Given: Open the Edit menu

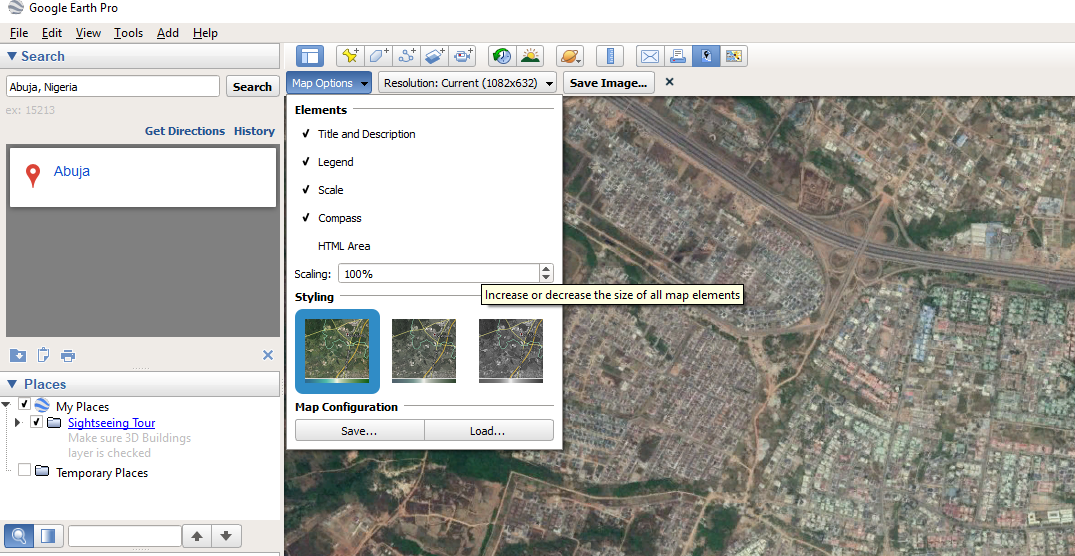Looking at the screenshot, I should [x=51, y=33].
